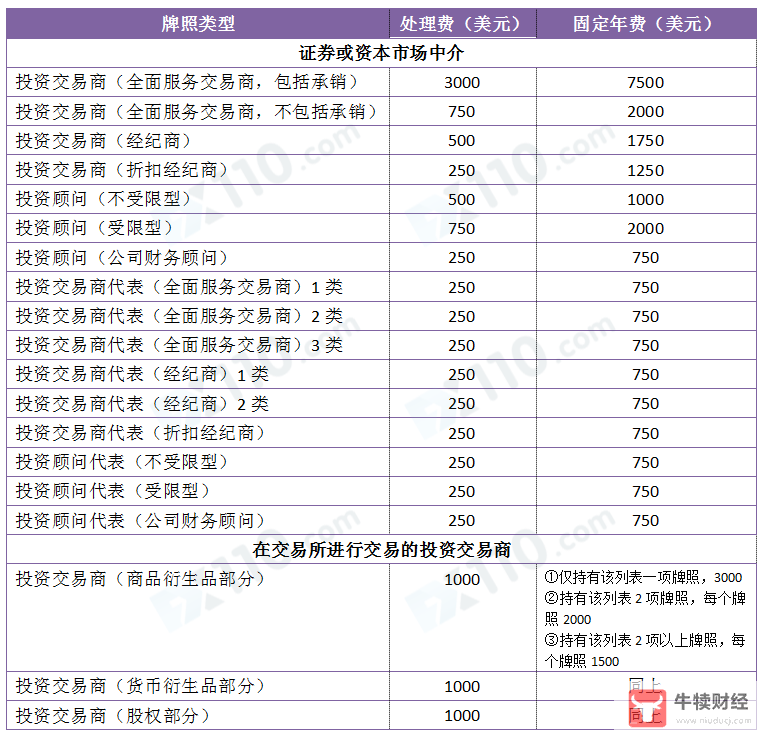Viewport: 764px width, 736px height.
Task: Click the 1750 annual fee value
Action: 646,141
